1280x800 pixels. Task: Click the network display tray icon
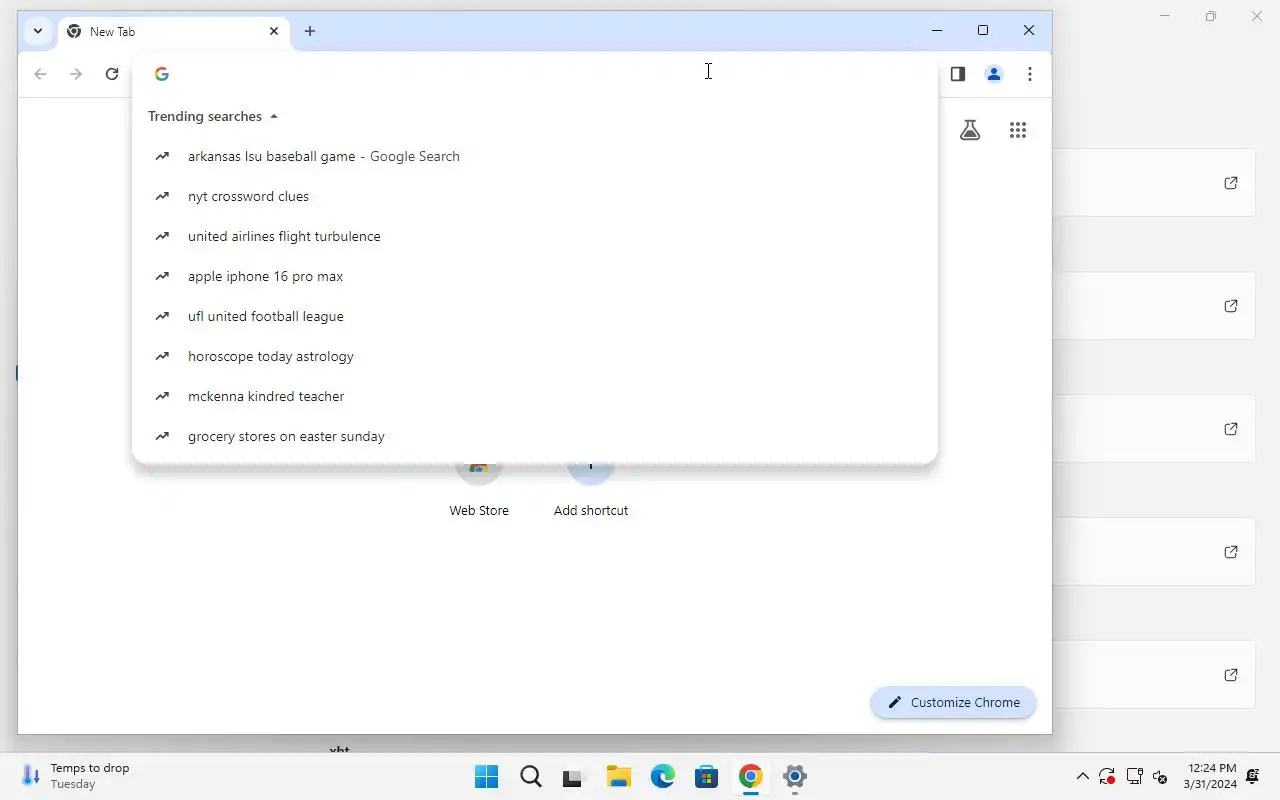pyautogui.click(x=1134, y=776)
